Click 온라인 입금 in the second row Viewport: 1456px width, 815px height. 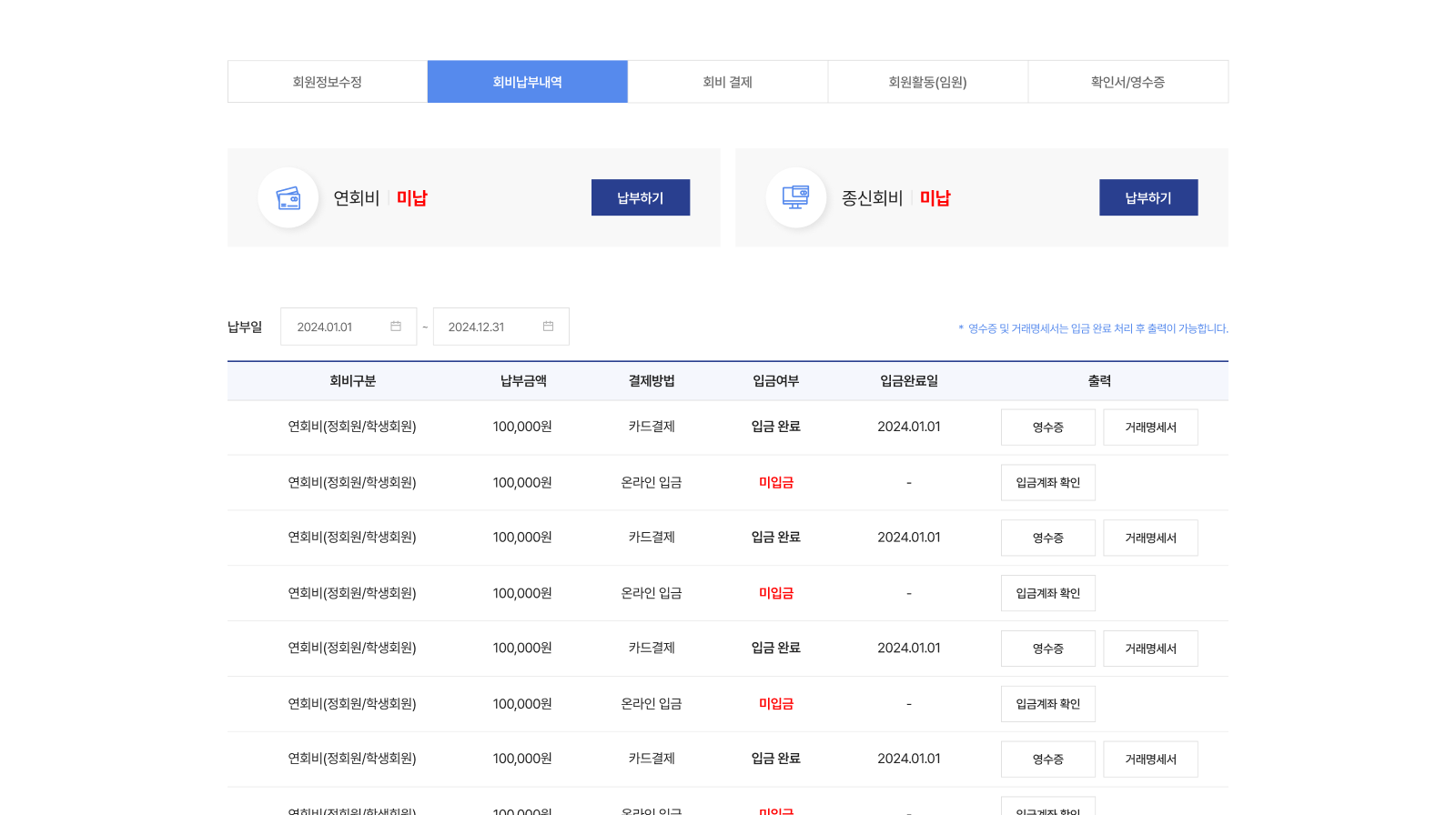click(652, 483)
